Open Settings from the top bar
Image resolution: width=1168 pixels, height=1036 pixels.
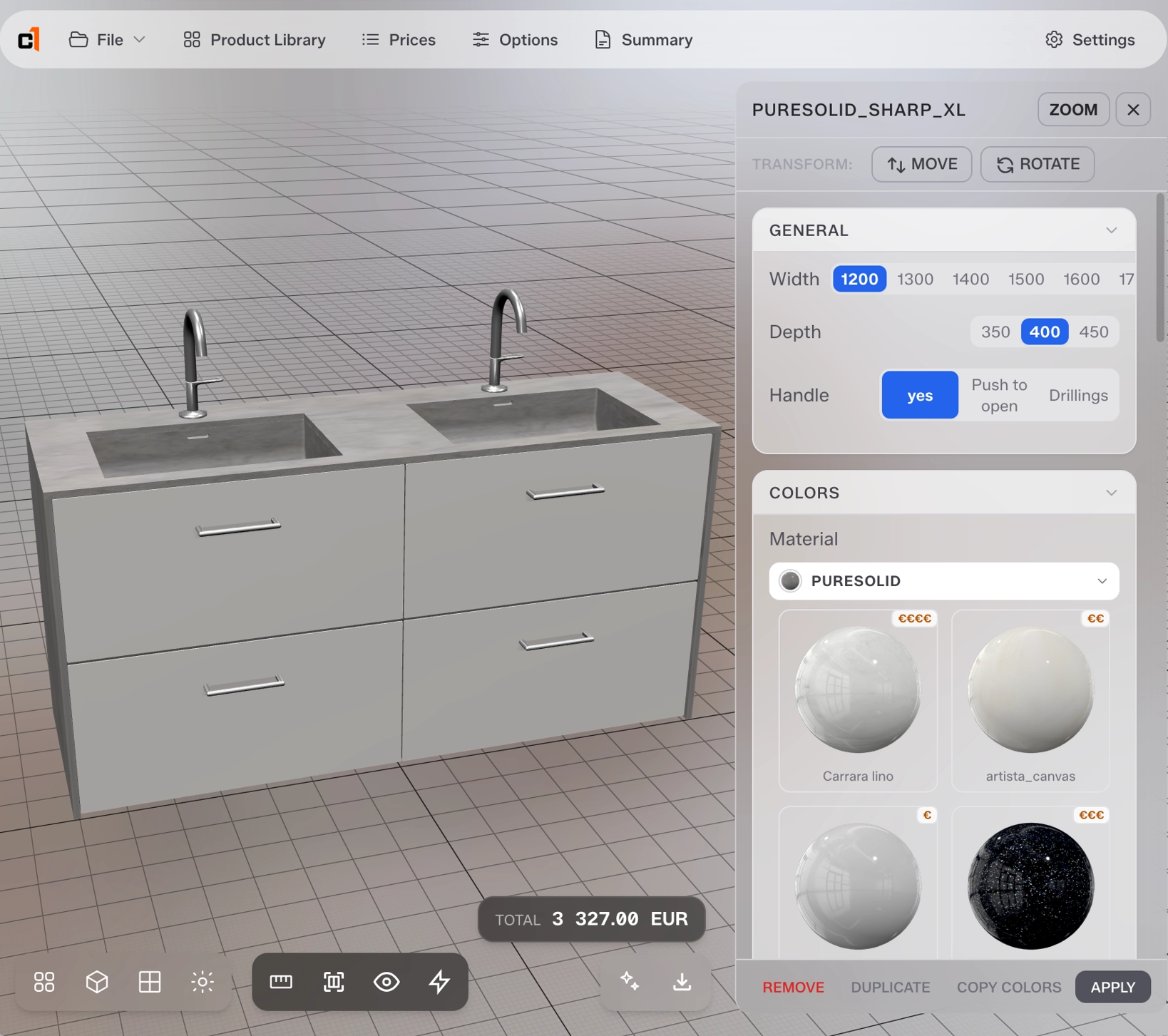(x=1090, y=39)
